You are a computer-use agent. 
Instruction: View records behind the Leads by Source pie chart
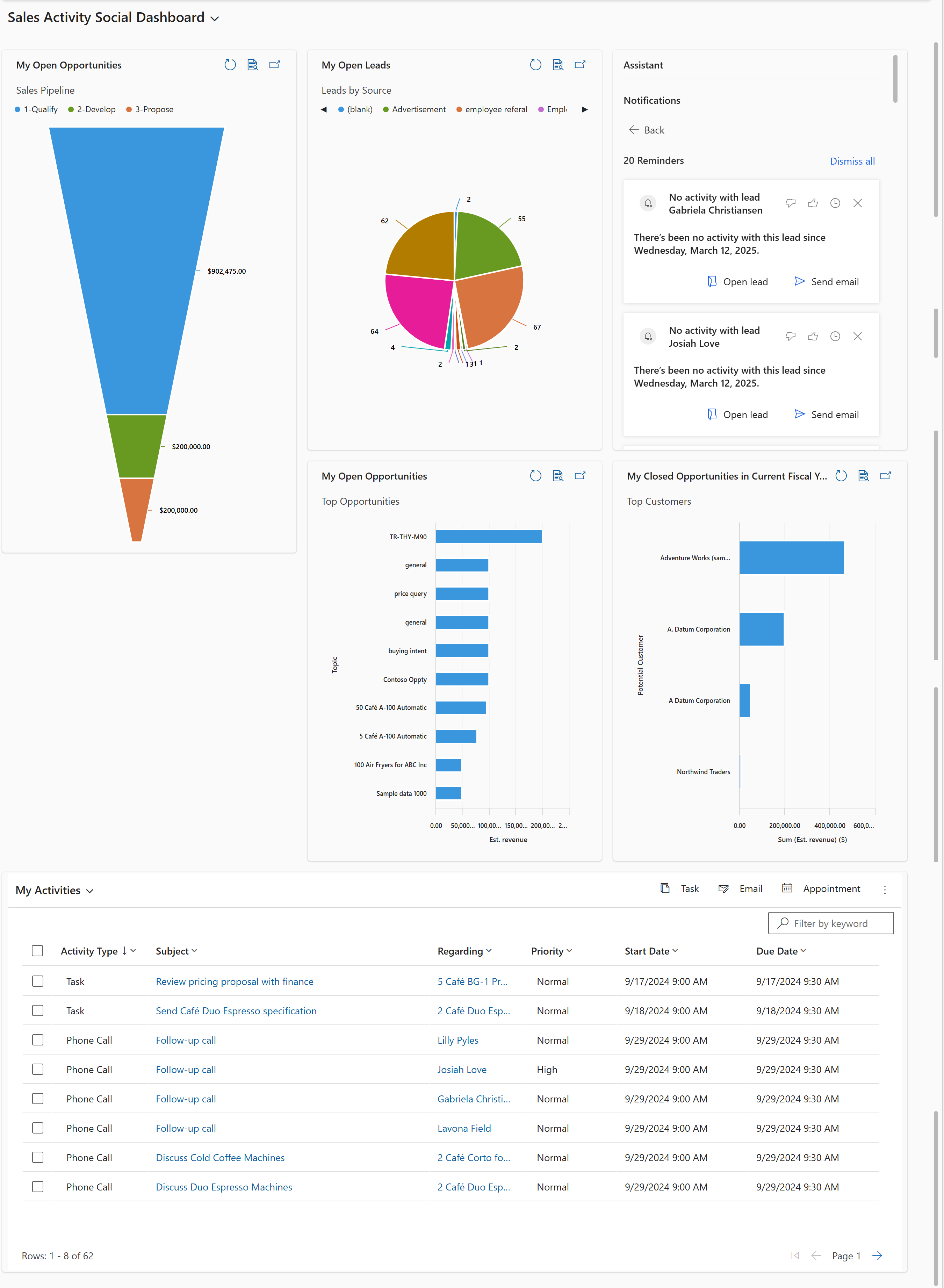[x=558, y=65]
